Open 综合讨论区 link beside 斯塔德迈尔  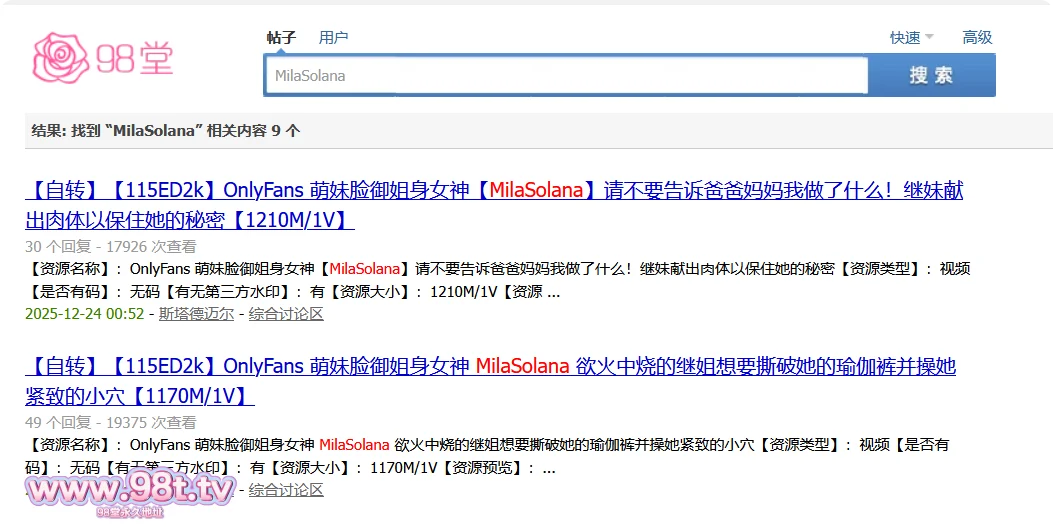click(x=286, y=314)
